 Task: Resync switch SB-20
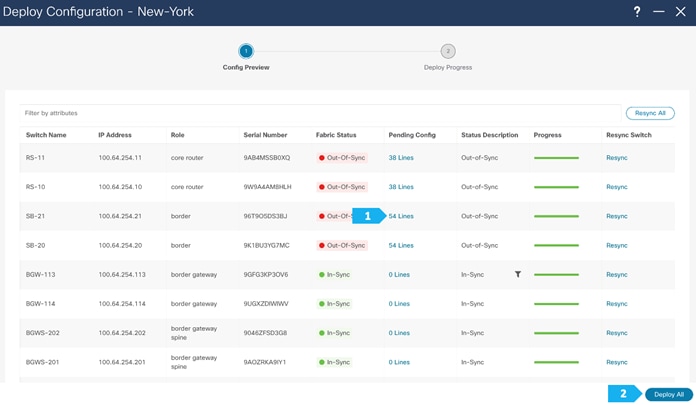click(617, 245)
